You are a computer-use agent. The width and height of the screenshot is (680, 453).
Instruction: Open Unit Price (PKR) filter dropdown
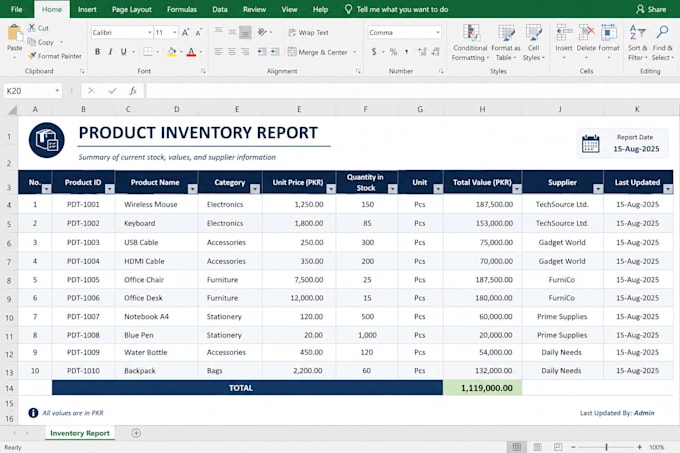point(331,189)
